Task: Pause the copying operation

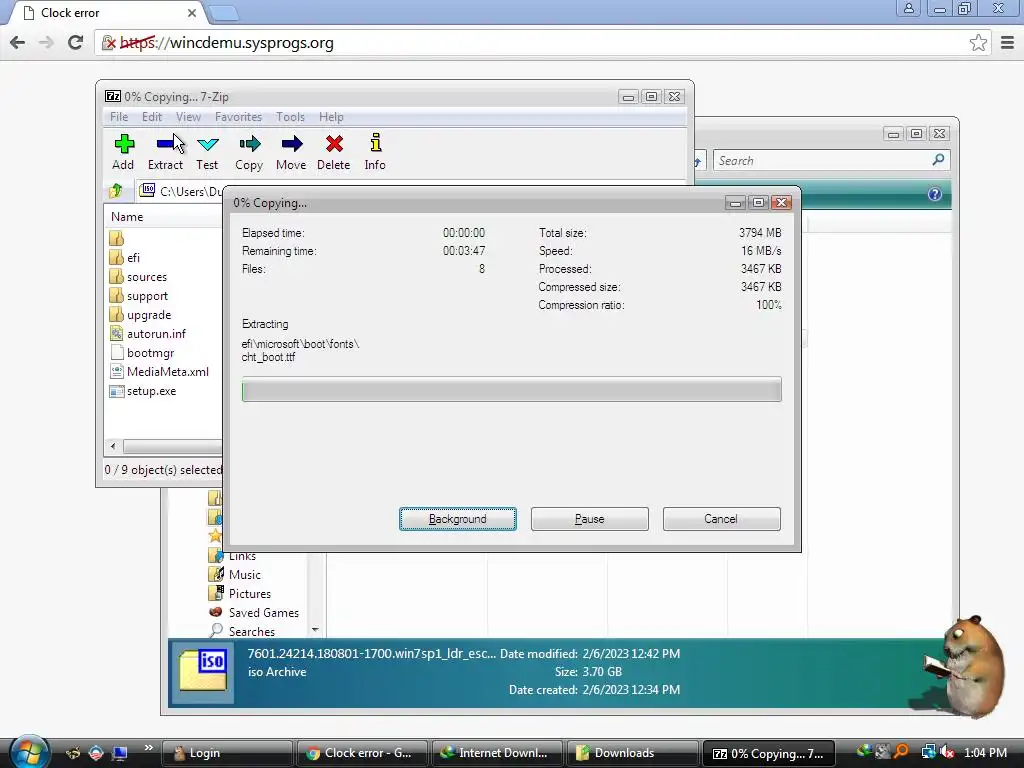Action: (590, 519)
